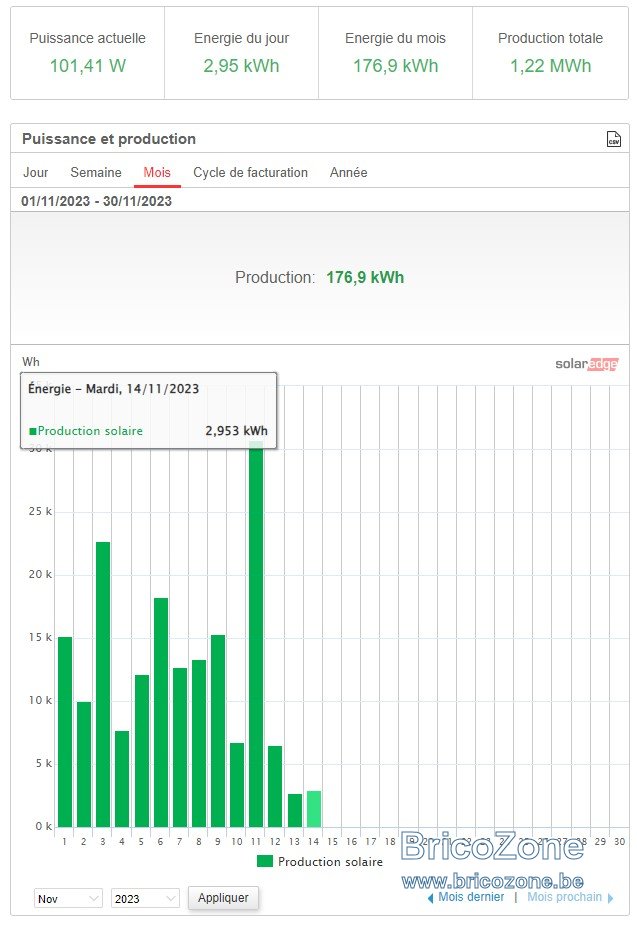Click the 176,9 kWh production total
The image size is (637, 925).
pyautogui.click(x=365, y=277)
